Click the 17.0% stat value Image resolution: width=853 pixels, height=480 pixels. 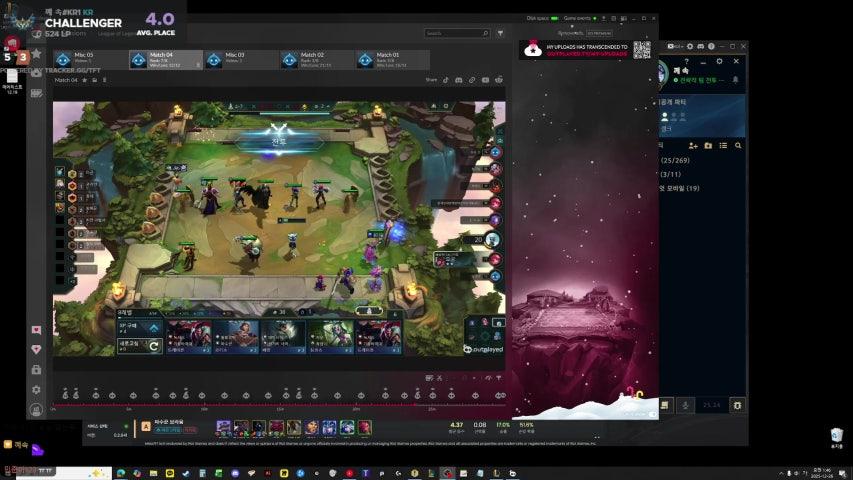point(503,425)
